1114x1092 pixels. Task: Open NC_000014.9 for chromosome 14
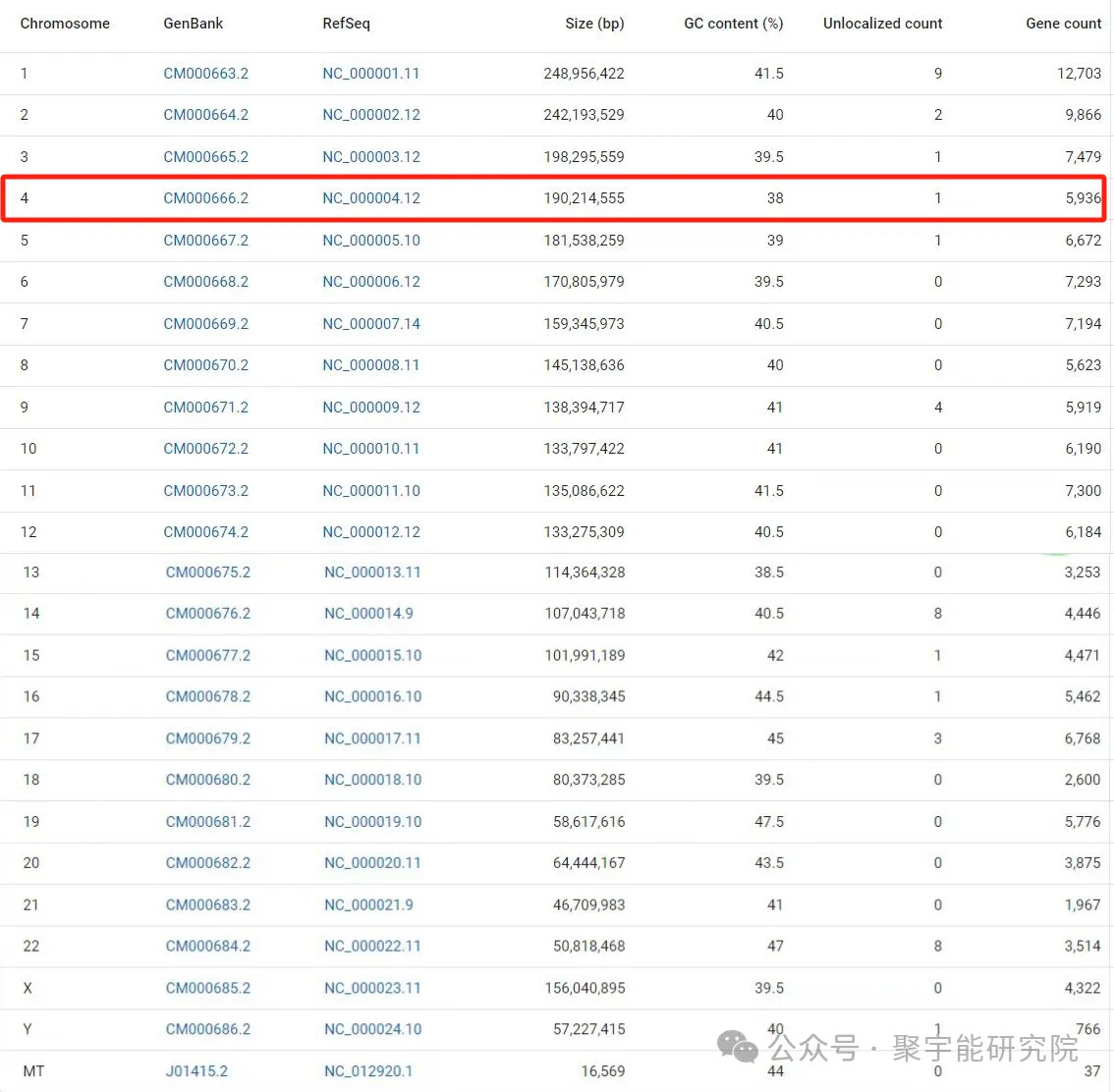(x=367, y=613)
